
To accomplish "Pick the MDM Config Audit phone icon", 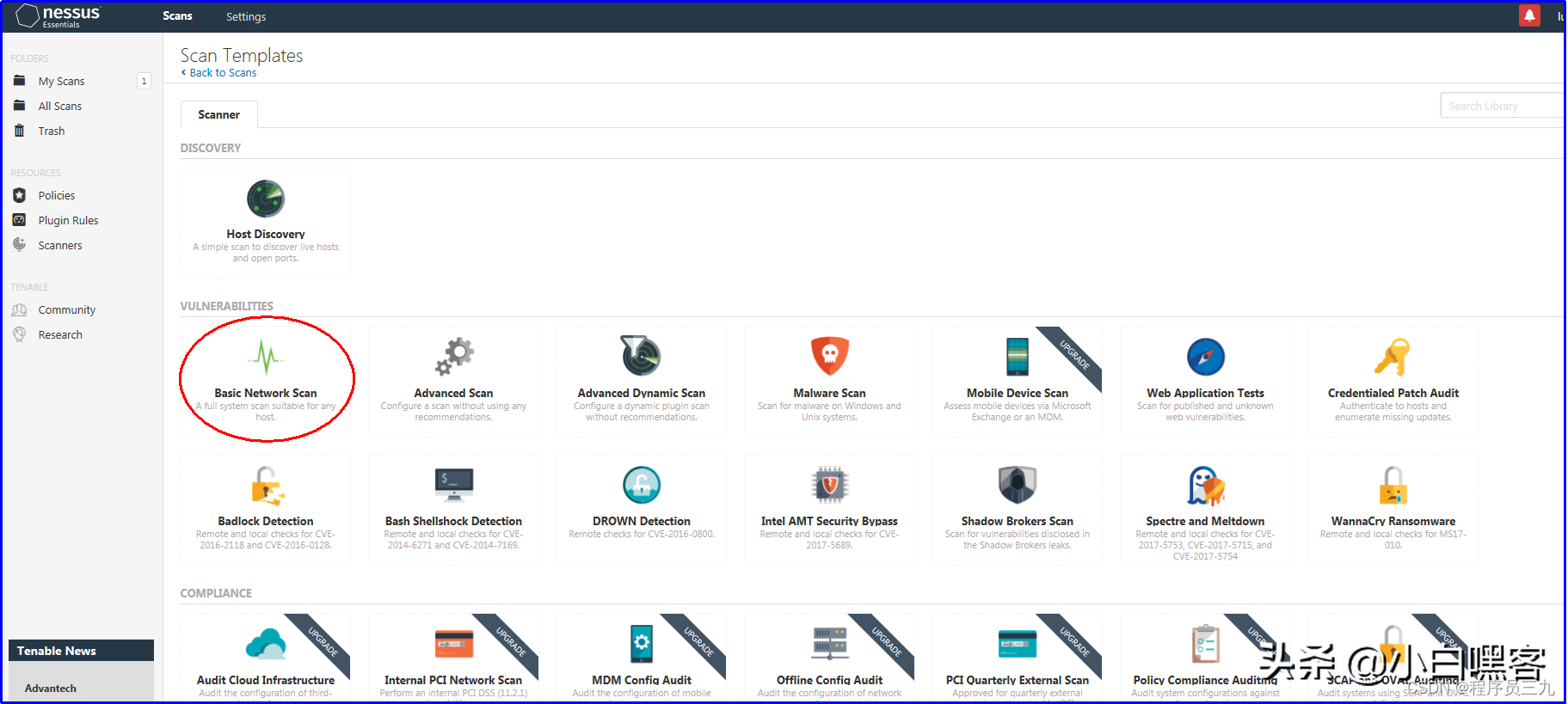I will [642, 644].
